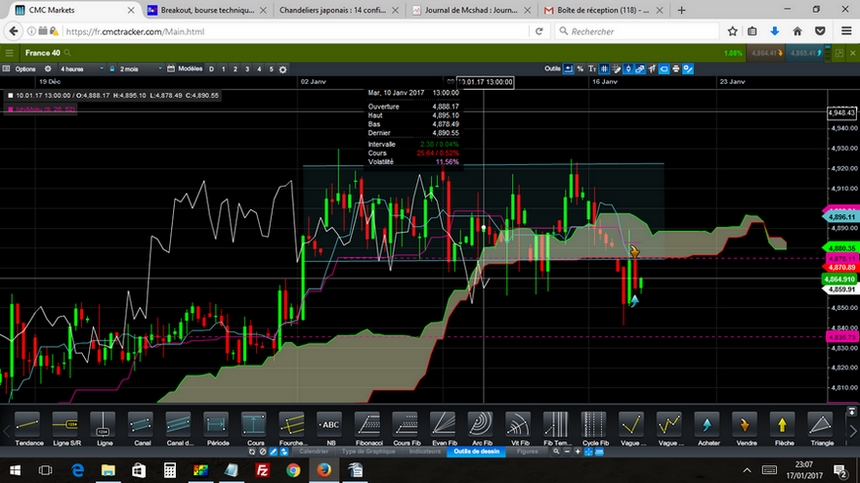
Task: Load template number 3
Action: (247, 69)
